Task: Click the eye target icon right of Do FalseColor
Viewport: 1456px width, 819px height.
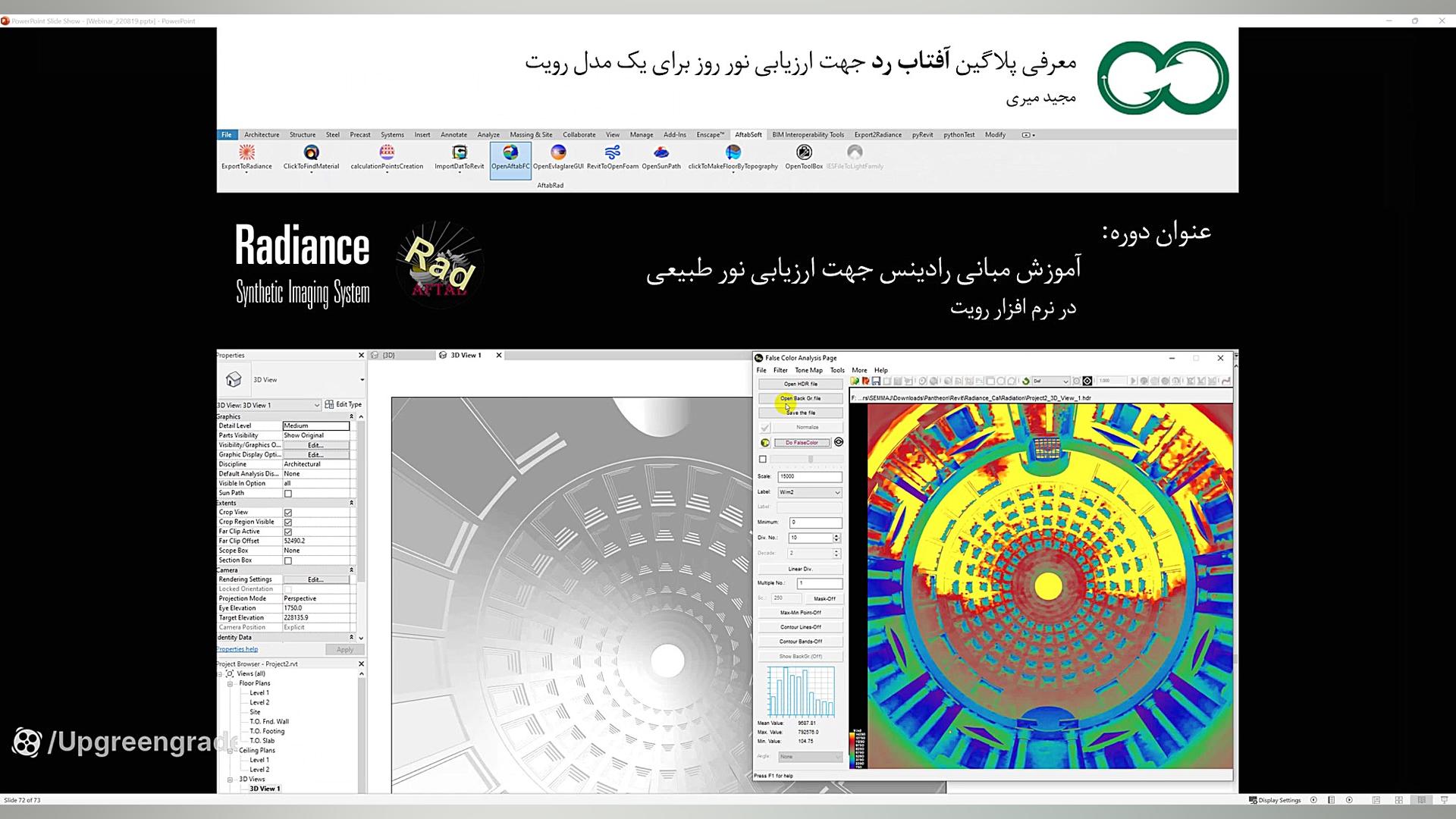Action: tap(839, 442)
